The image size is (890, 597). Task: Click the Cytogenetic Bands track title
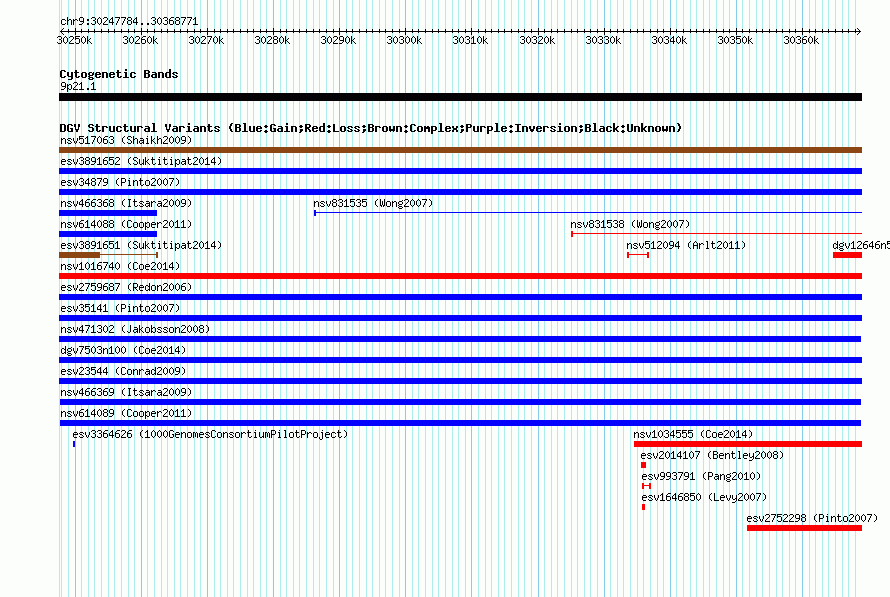[x=119, y=74]
